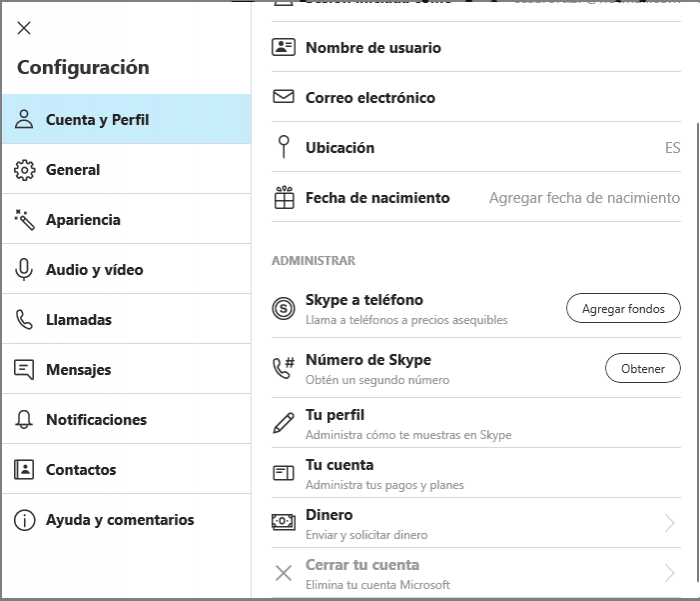The image size is (700, 601).
Task: Click the gear icon next to General
Action: pyautogui.click(x=24, y=170)
